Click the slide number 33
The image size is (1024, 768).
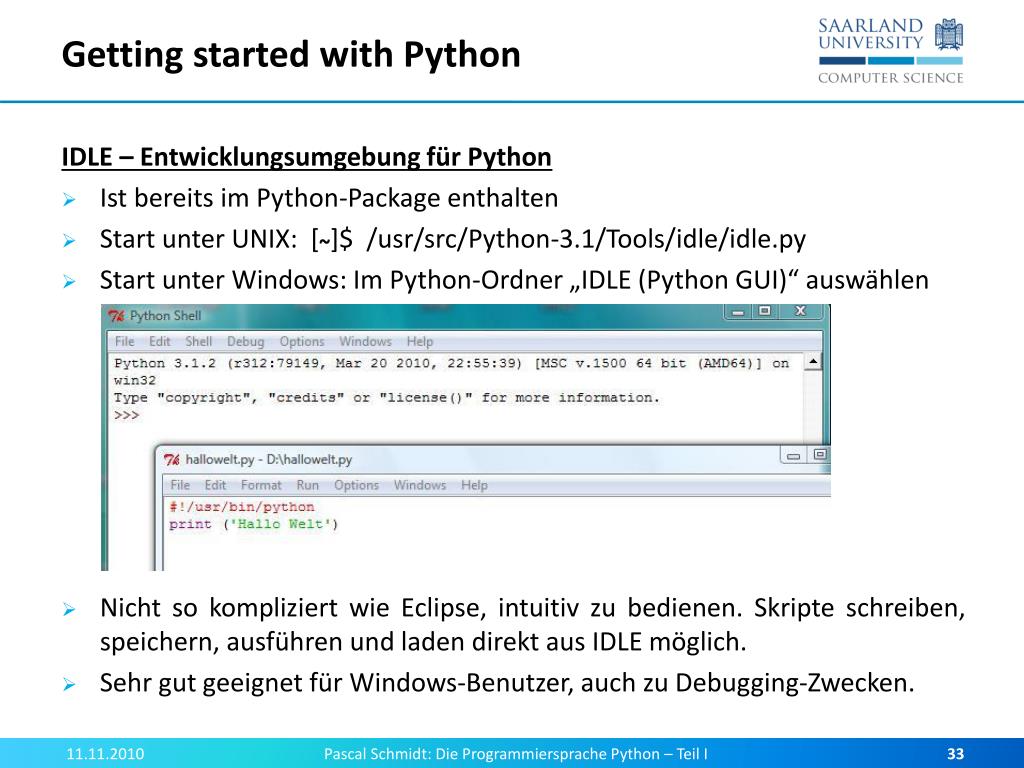coord(955,754)
